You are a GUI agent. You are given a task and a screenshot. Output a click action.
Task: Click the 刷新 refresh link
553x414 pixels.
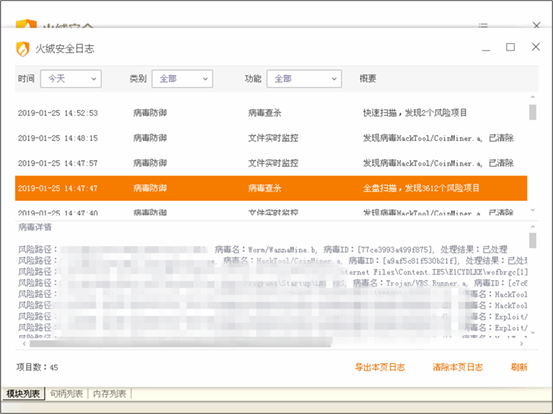[519, 367]
